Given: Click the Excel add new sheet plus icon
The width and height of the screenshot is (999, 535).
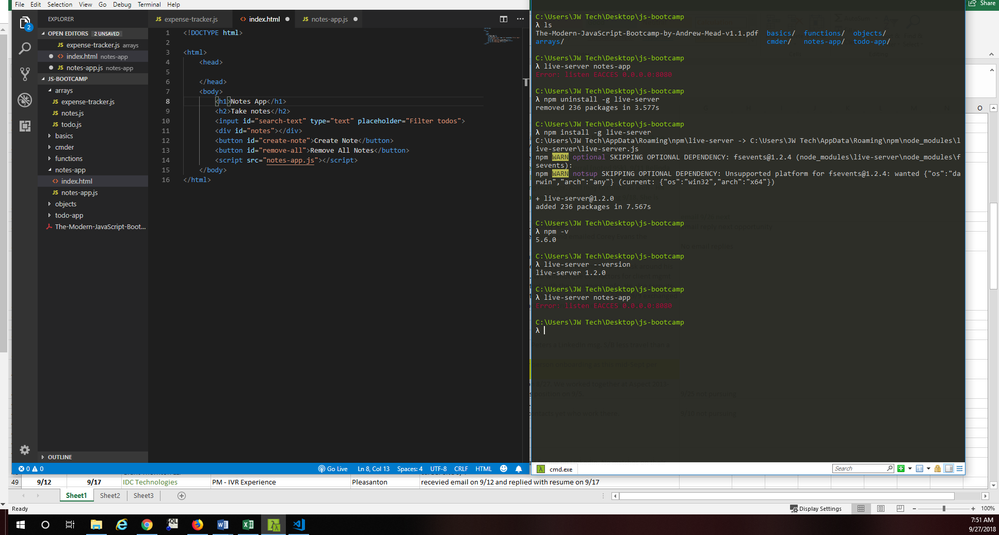Looking at the screenshot, I should click(182, 496).
